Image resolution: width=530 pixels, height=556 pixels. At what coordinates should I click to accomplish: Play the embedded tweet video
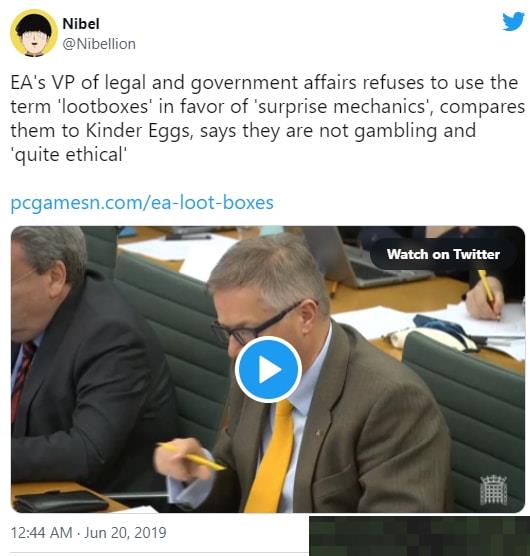[268, 369]
